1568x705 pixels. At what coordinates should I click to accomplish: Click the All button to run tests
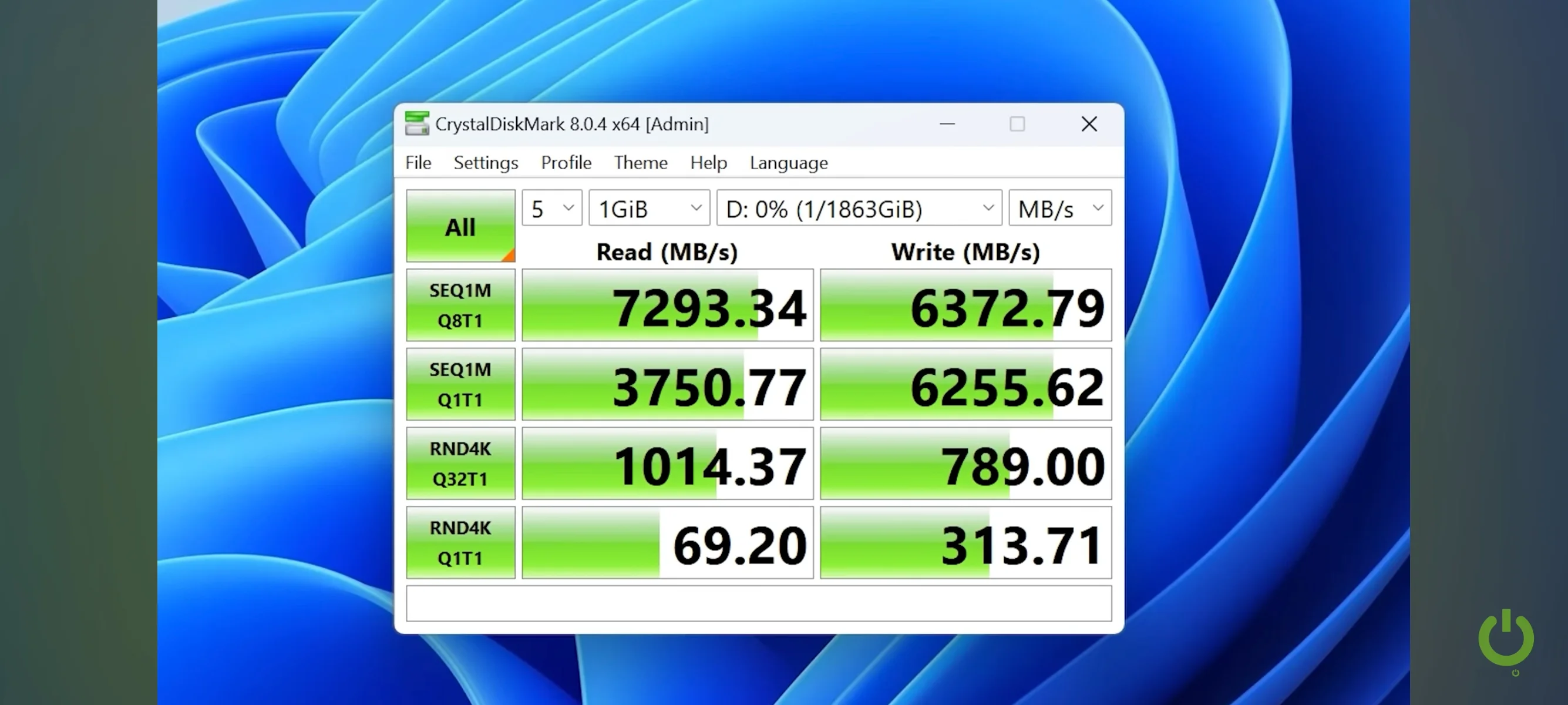point(460,227)
